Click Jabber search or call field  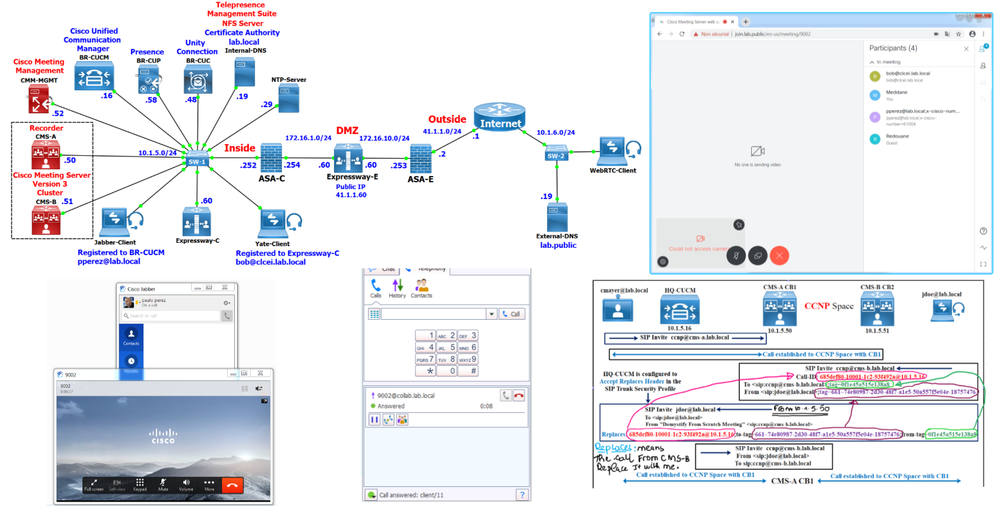171,316
